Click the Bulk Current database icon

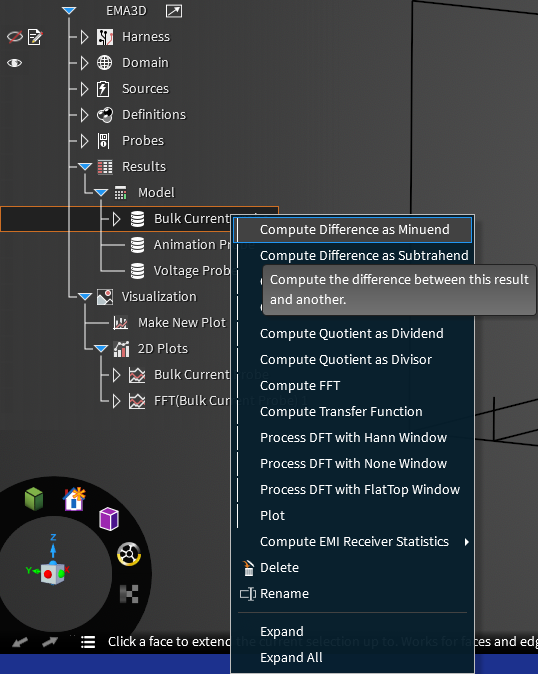[137, 219]
